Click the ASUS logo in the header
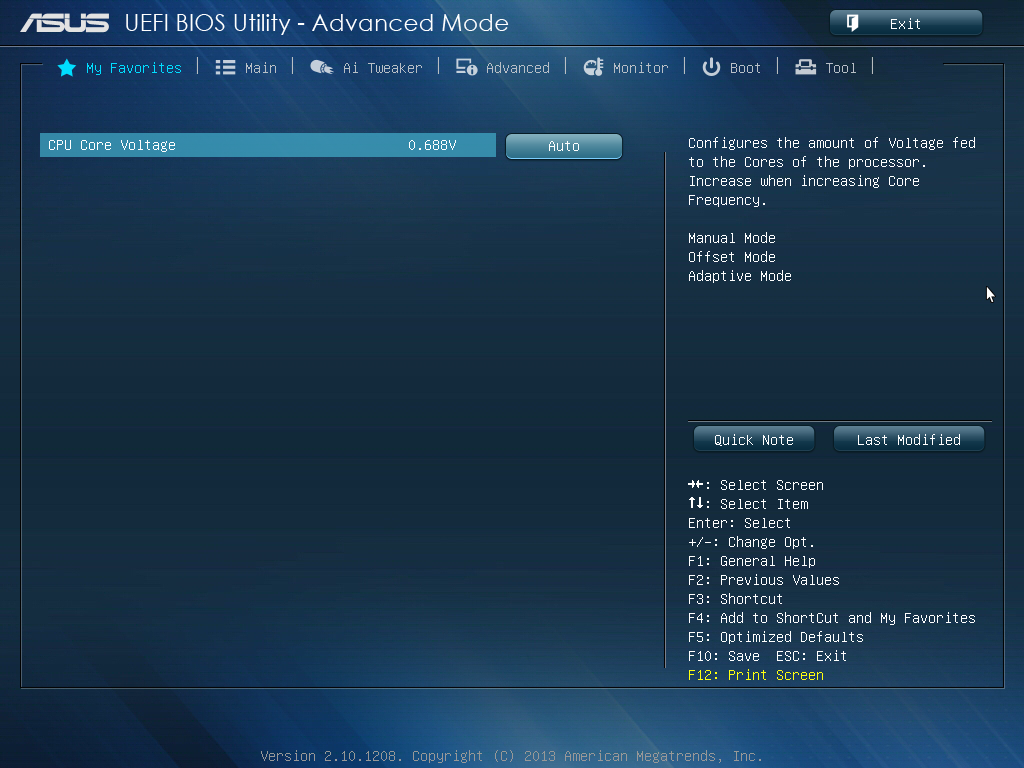 click(65, 24)
